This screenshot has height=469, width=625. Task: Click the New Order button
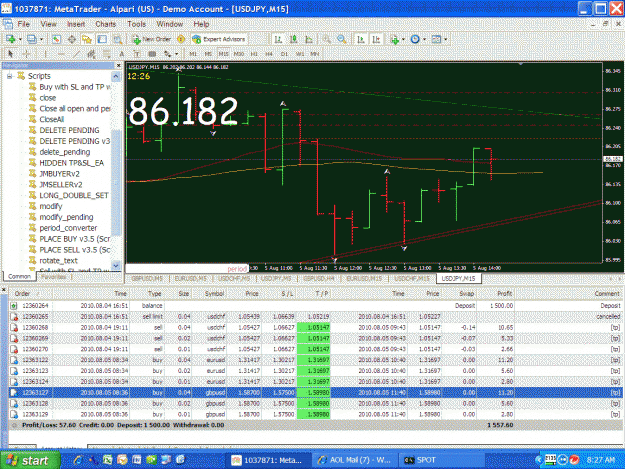coord(151,39)
